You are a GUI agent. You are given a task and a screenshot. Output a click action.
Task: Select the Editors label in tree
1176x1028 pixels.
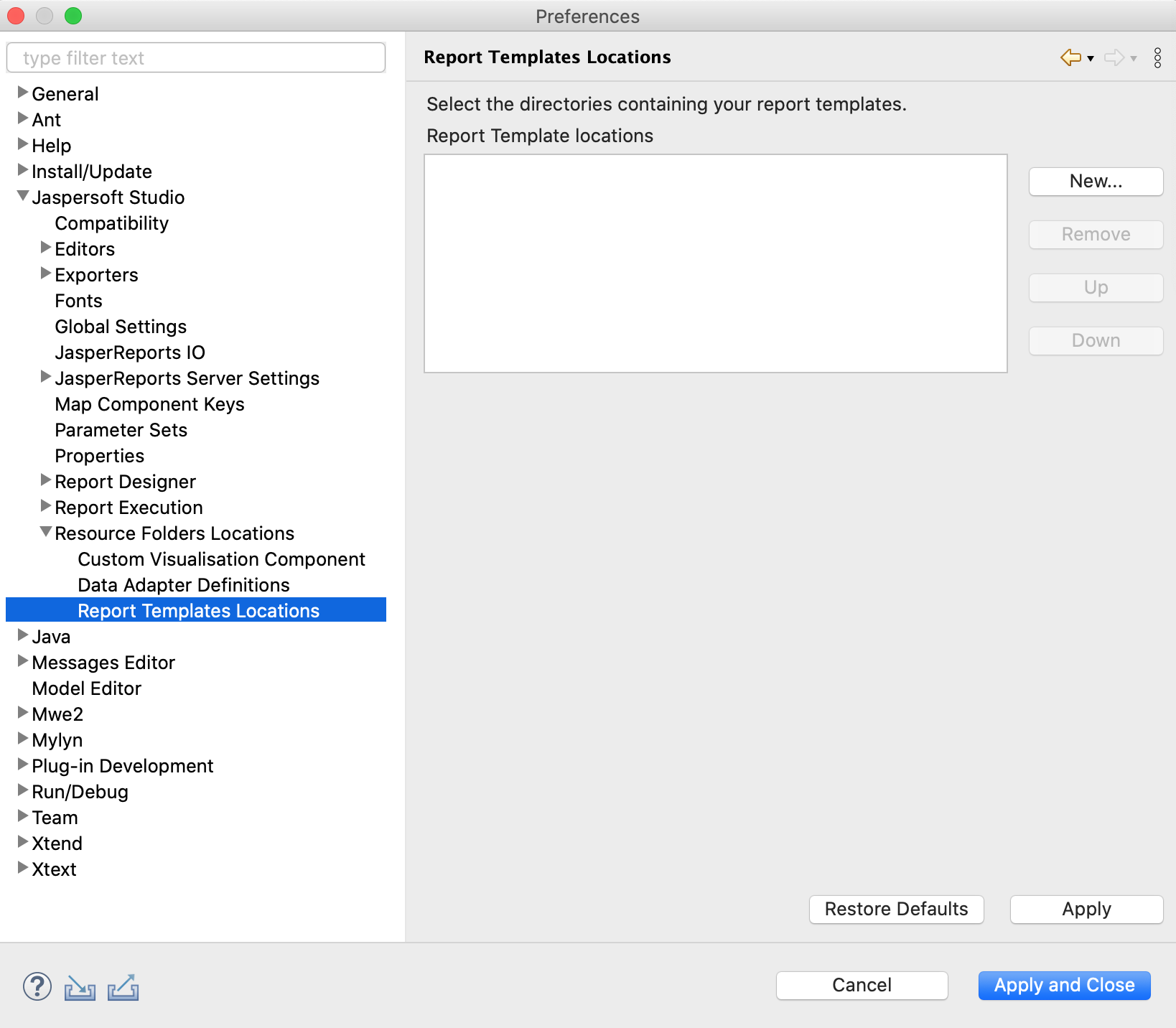85,249
